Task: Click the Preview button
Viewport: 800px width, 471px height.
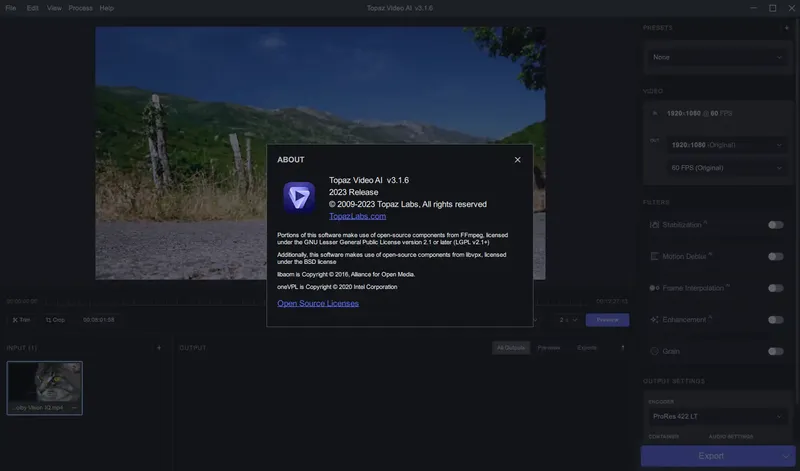Action: [607, 320]
